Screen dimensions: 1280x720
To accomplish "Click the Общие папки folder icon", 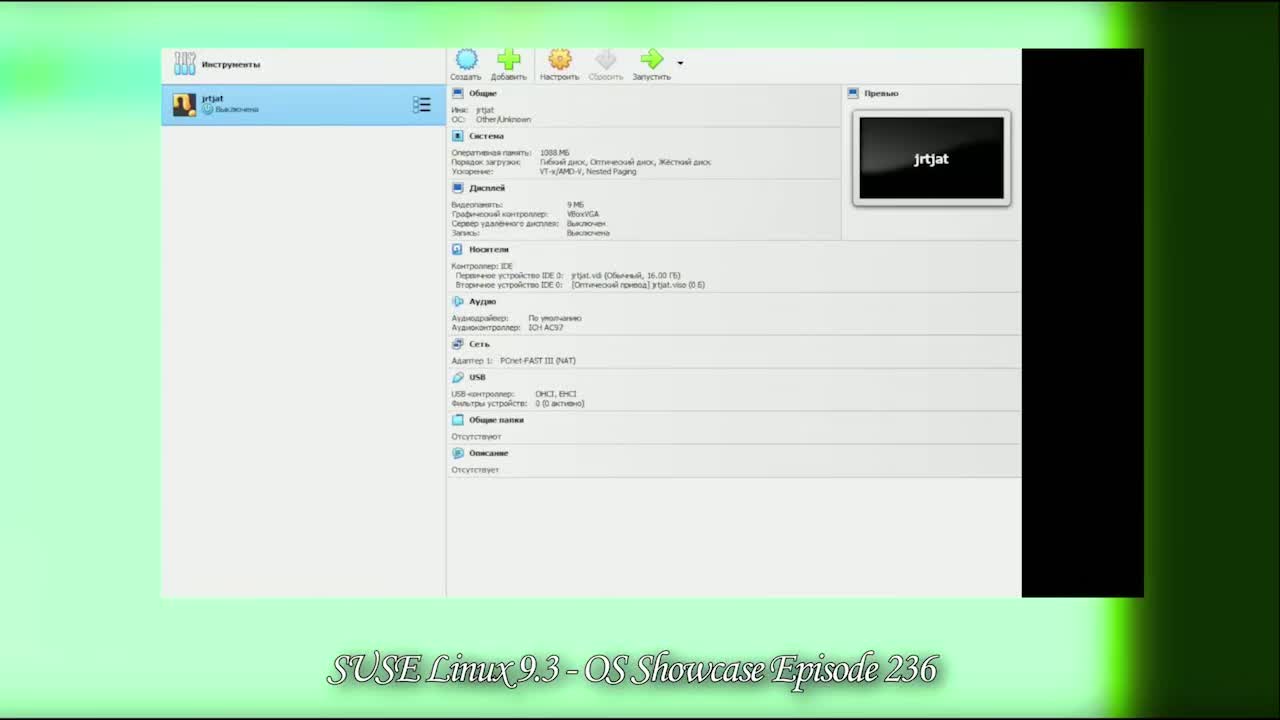I will click(x=457, y=420).
